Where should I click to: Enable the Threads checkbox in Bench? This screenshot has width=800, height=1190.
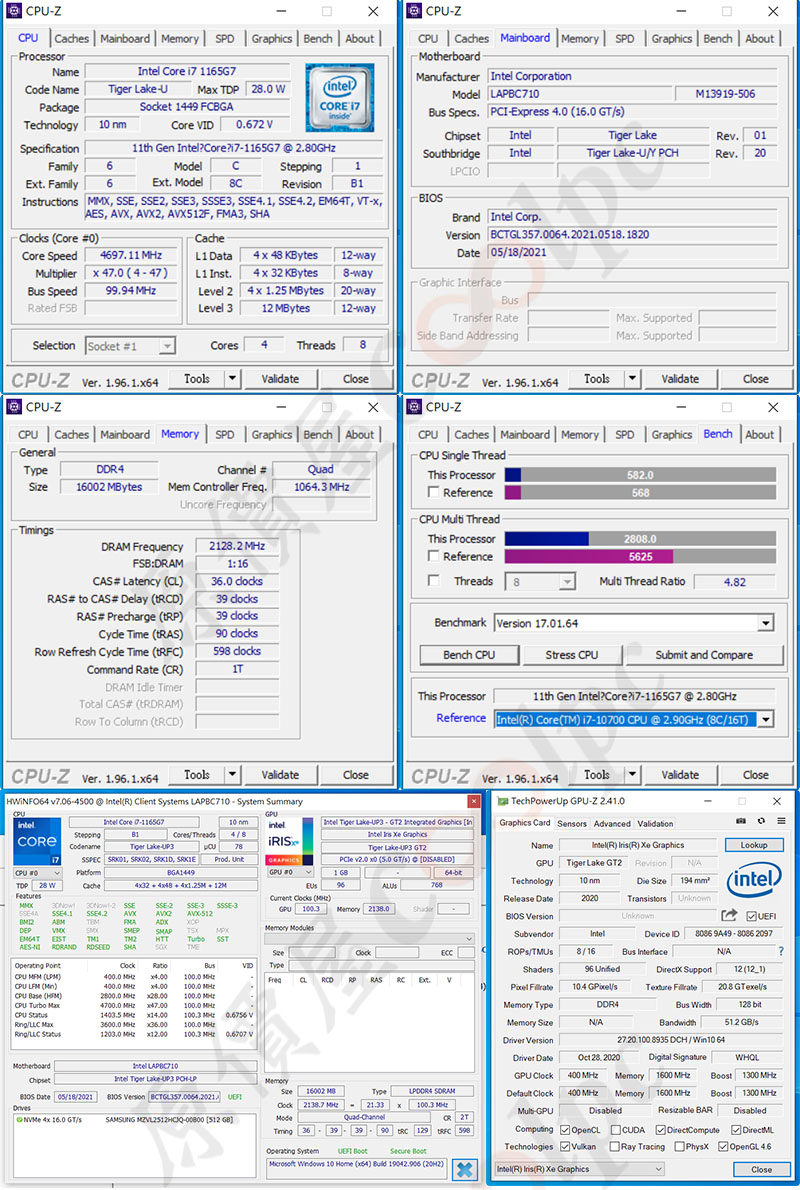coord(433,581)
